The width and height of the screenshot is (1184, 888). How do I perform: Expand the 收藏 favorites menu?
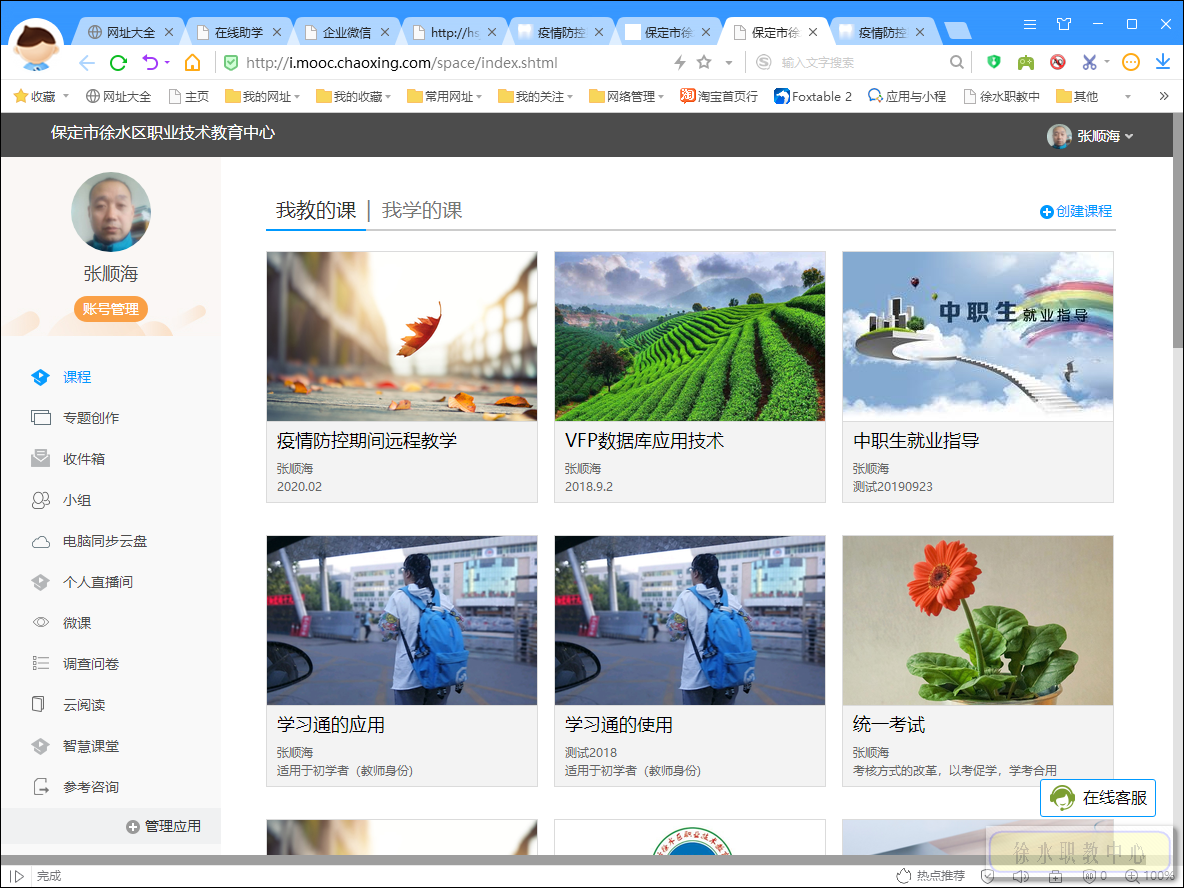(40, 96)
